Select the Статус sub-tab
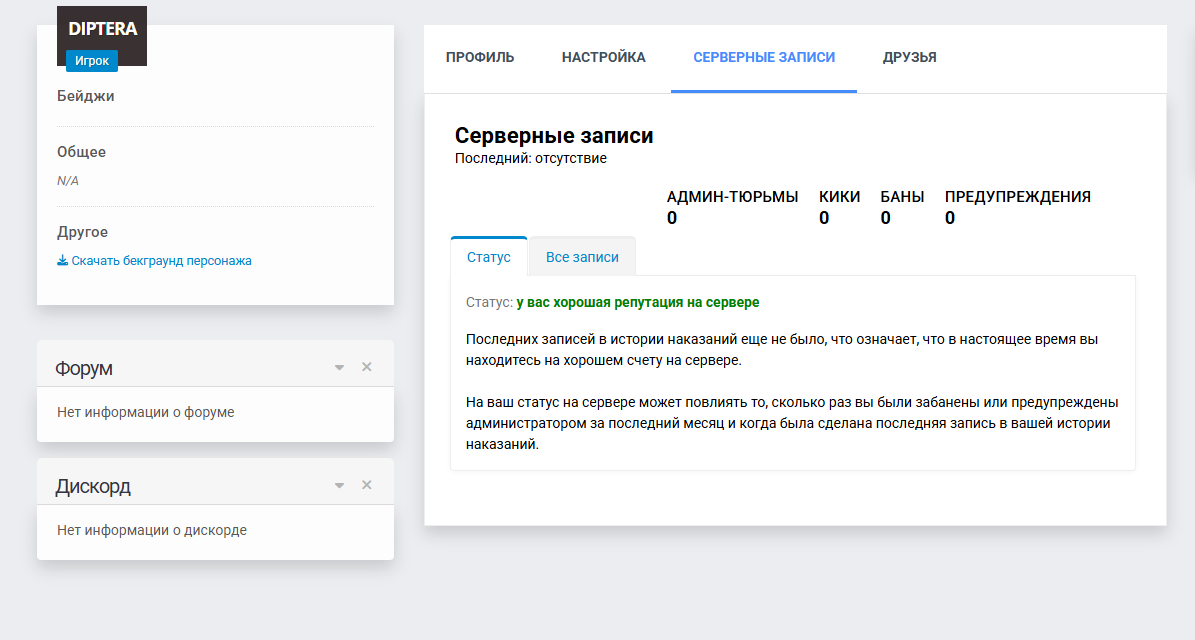The height and width of the screenshot is (640, 1195). tap(489, 257)
